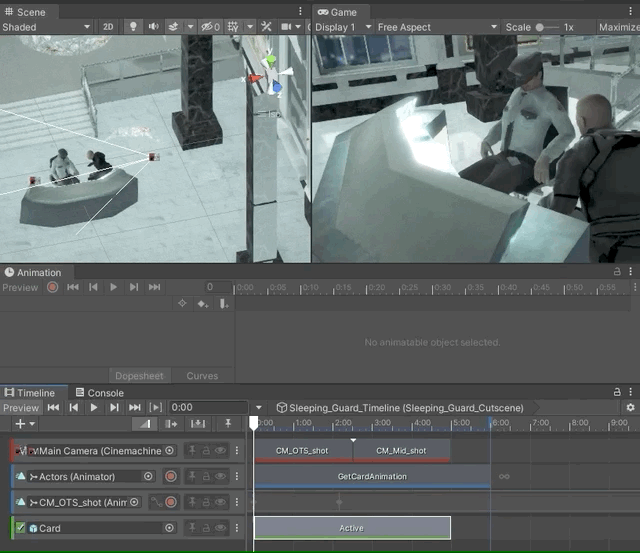Open the Shaded draw mode dropdown
This screenshot has height=553, width=640.
45,27
